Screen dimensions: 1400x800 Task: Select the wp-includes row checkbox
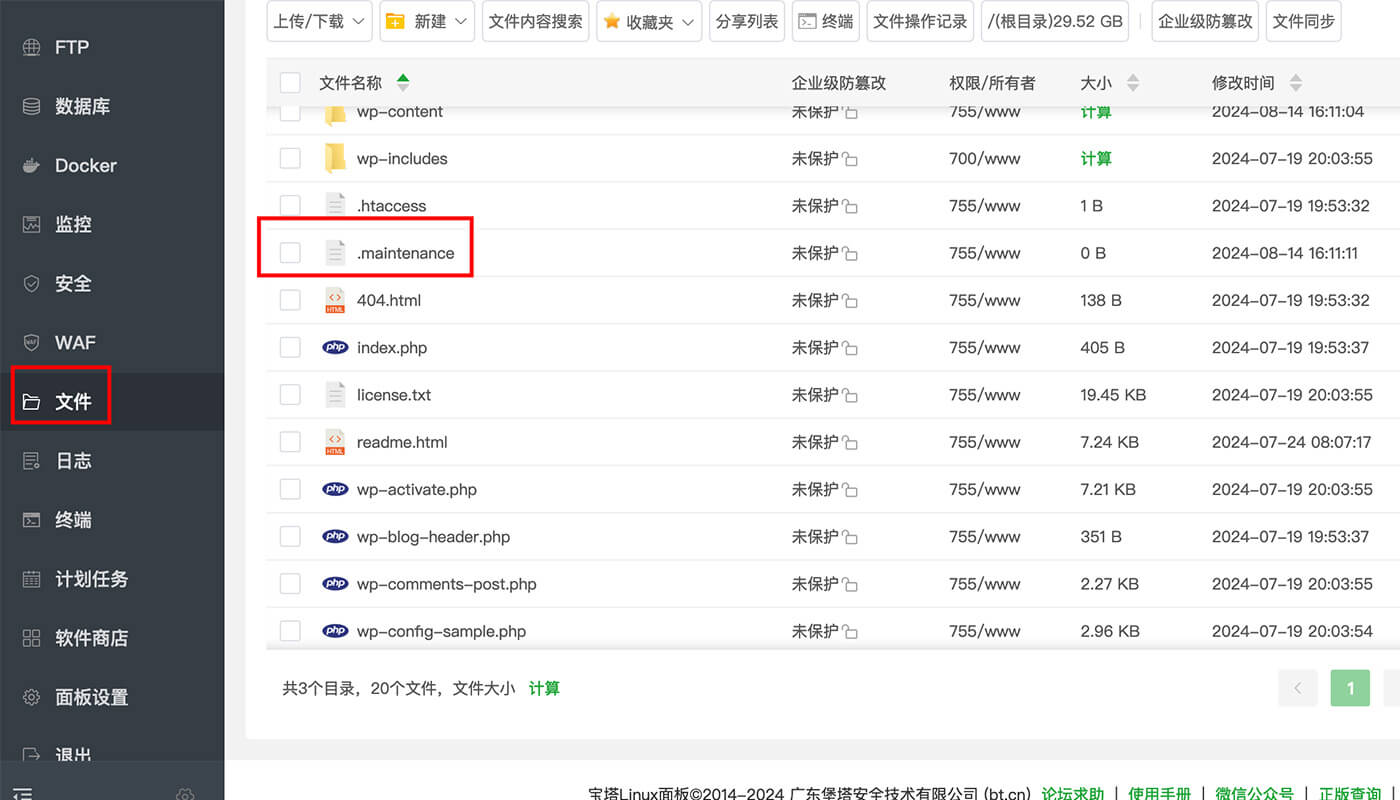290,158
